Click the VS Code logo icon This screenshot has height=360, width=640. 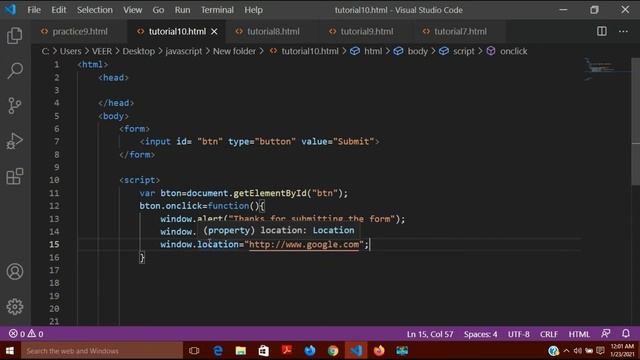click(11, 9)
